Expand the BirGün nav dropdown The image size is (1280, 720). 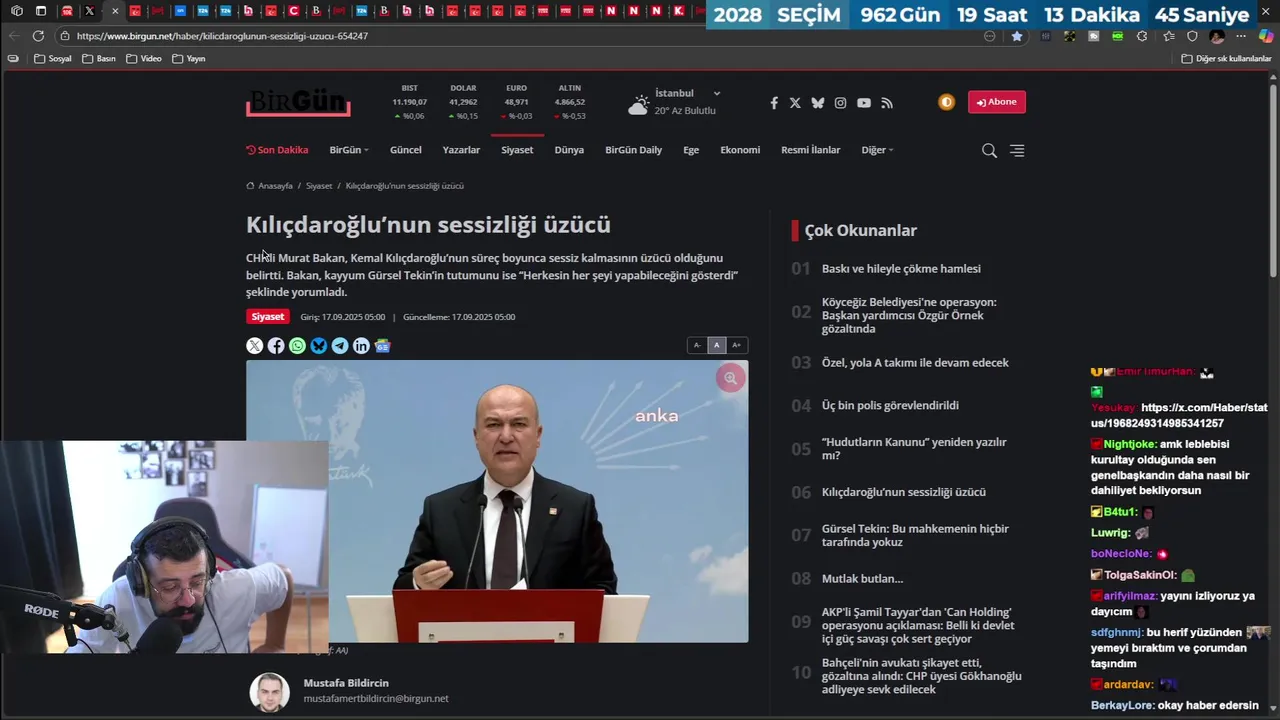click(349, 150)
